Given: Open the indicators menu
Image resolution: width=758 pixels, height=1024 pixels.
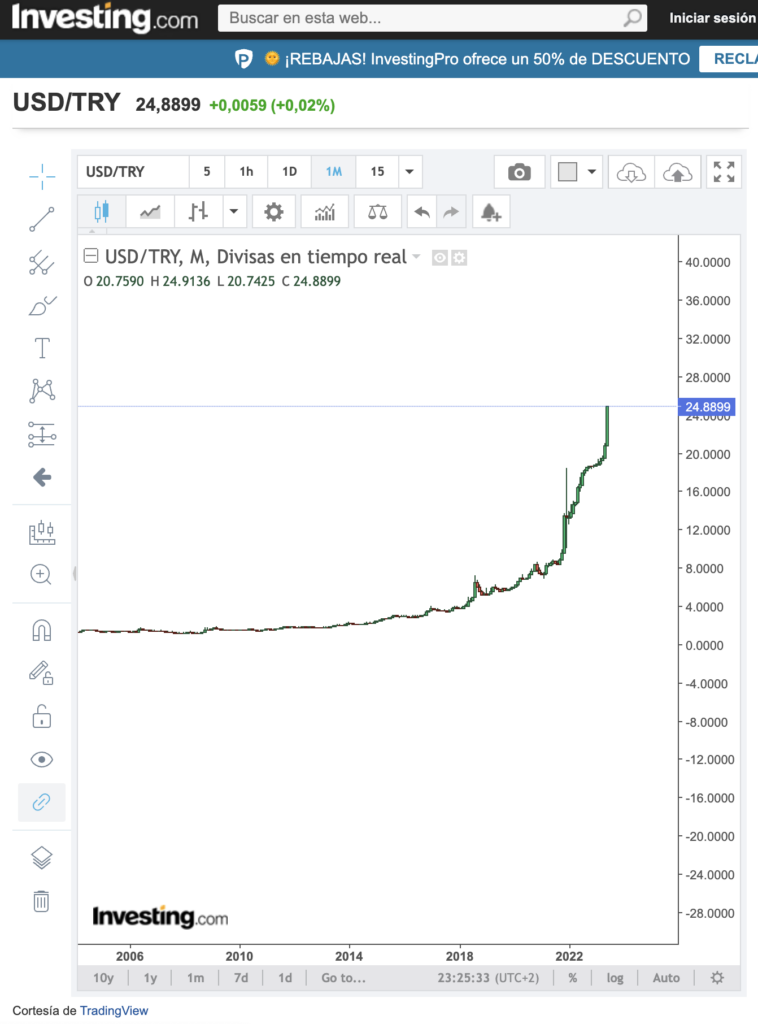Looking at the screenshot, I should 324,212.
